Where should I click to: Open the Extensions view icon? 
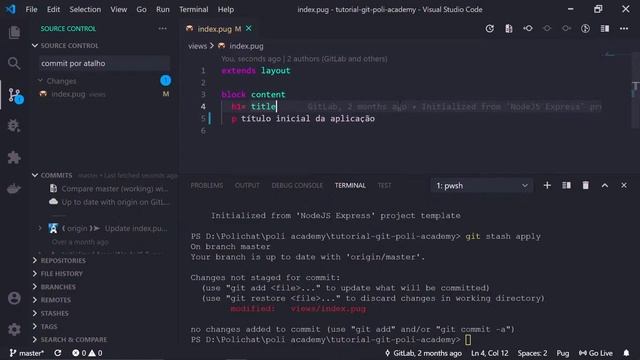click(x=14, y=157)
